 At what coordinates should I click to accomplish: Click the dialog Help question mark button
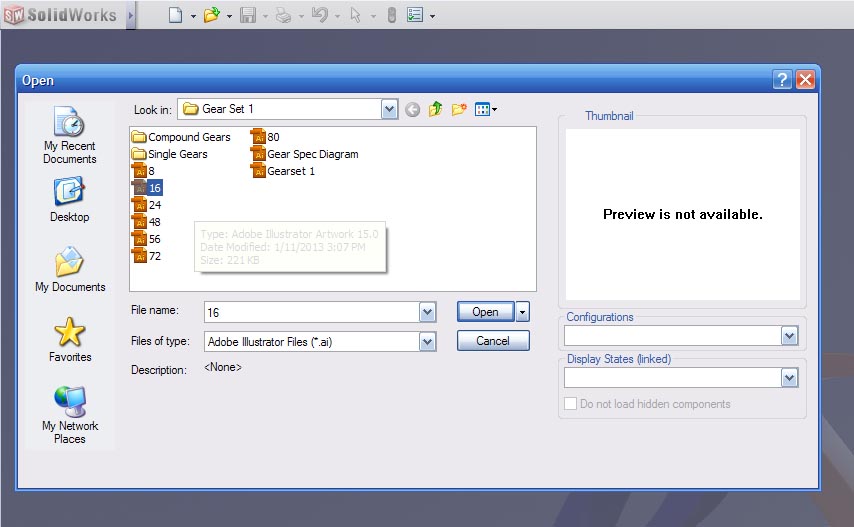(x=782, y=79)
